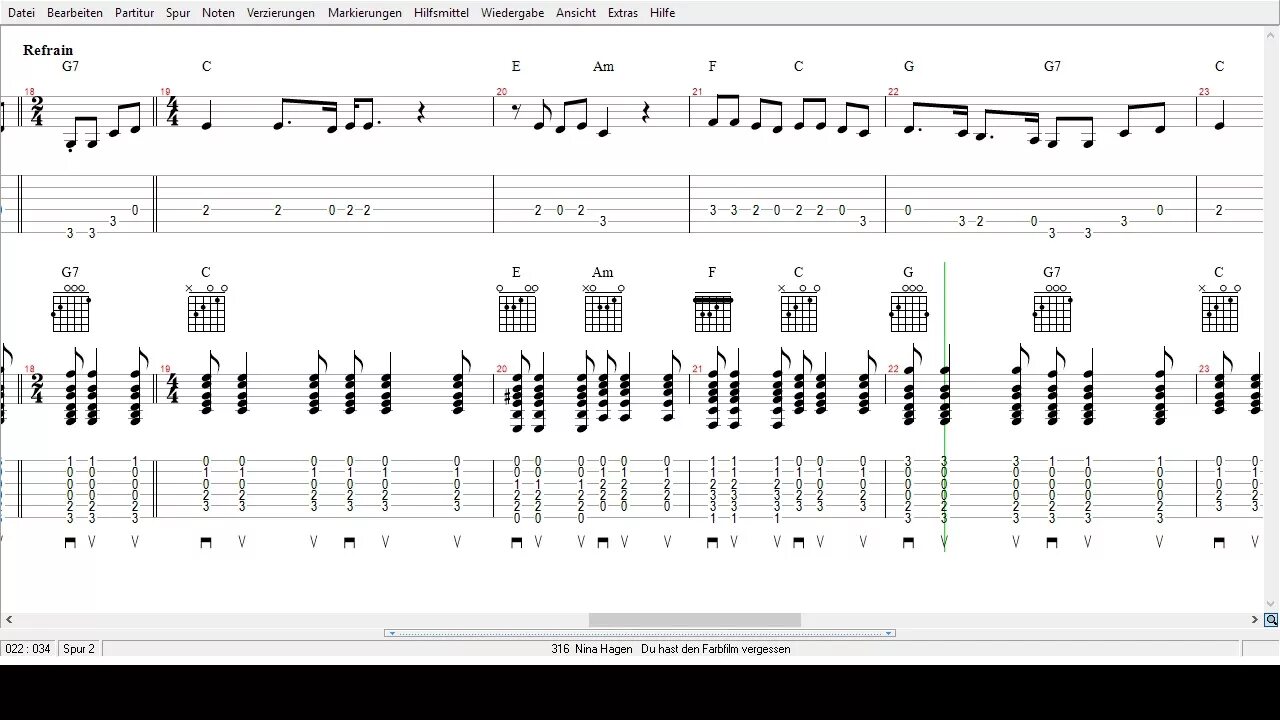
Task: Open the Verzierungen menu
Action: [x=281, y=13]
